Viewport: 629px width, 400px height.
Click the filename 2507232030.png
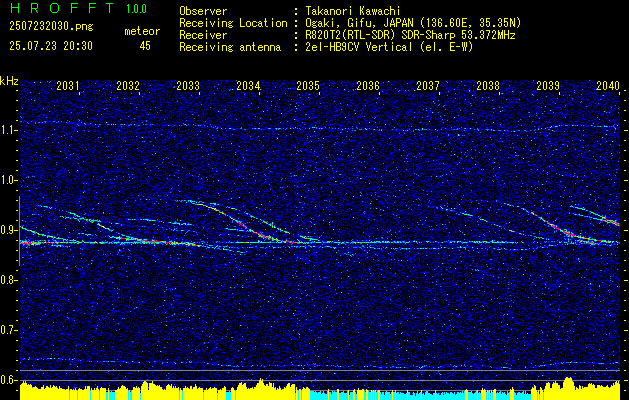(51, 27)
